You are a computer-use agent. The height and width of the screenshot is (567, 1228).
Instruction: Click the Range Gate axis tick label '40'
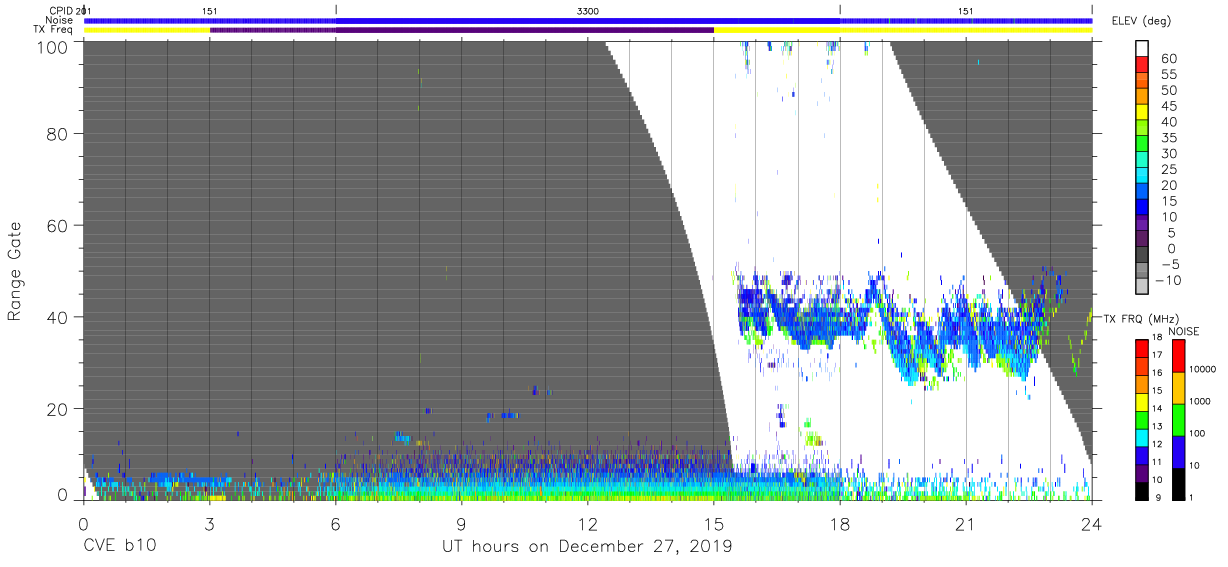(57, 317)
